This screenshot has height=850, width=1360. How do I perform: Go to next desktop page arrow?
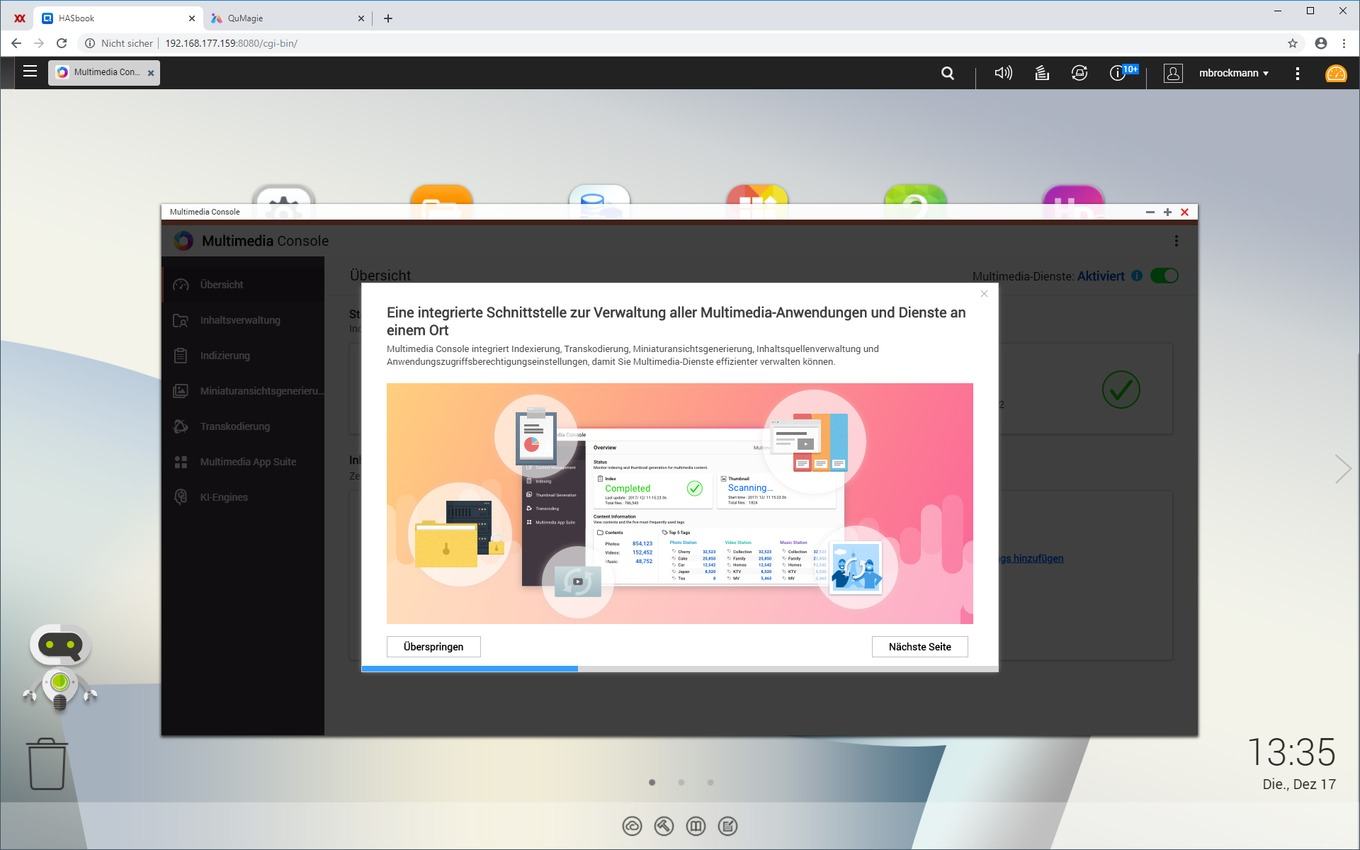point(1342,468)
